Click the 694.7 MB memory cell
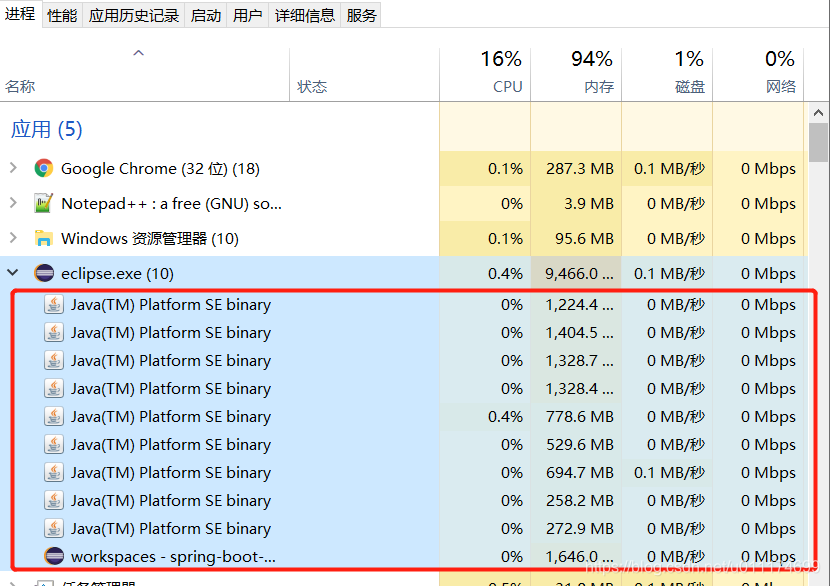 coord(576,473)
